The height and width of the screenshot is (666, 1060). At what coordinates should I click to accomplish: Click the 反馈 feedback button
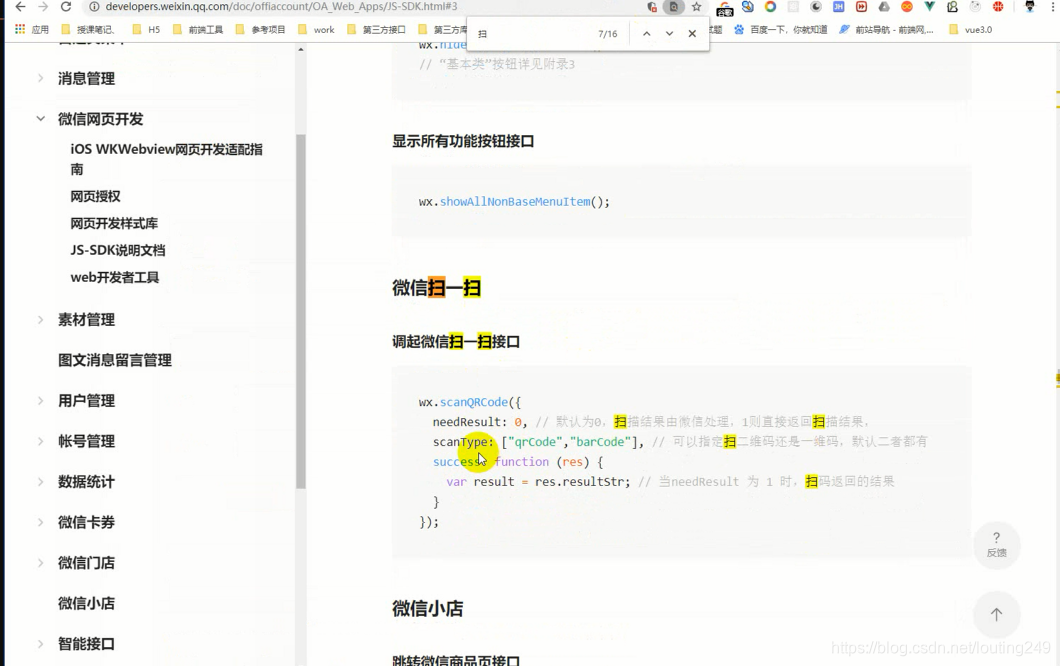coord(996,545)
